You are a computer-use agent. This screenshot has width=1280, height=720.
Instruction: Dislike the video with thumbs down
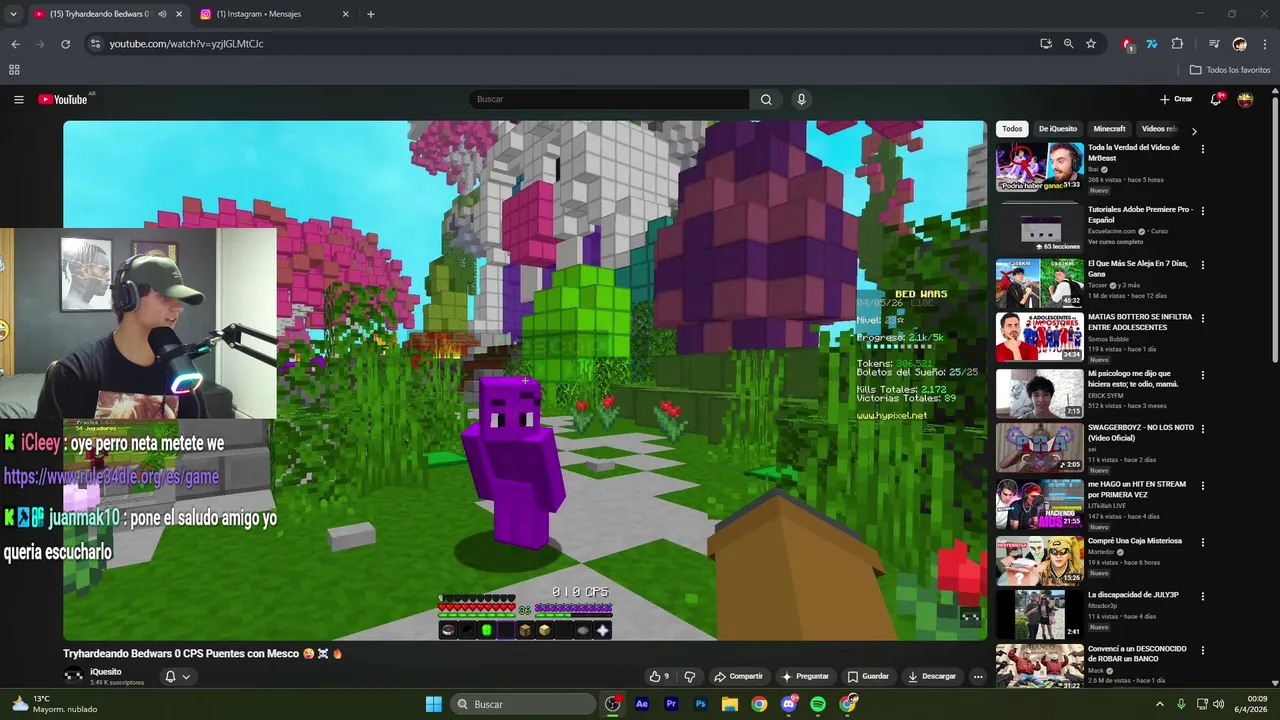pos(690,676)
